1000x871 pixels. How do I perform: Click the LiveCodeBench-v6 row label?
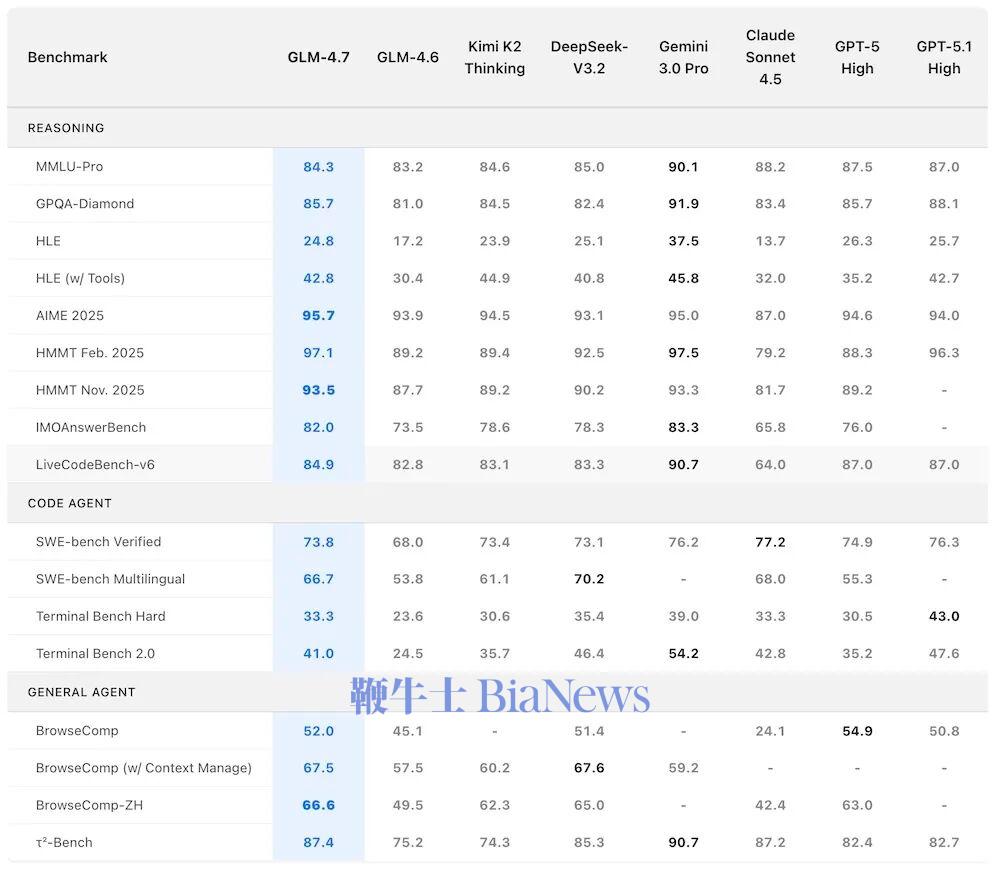pos(95,465)
